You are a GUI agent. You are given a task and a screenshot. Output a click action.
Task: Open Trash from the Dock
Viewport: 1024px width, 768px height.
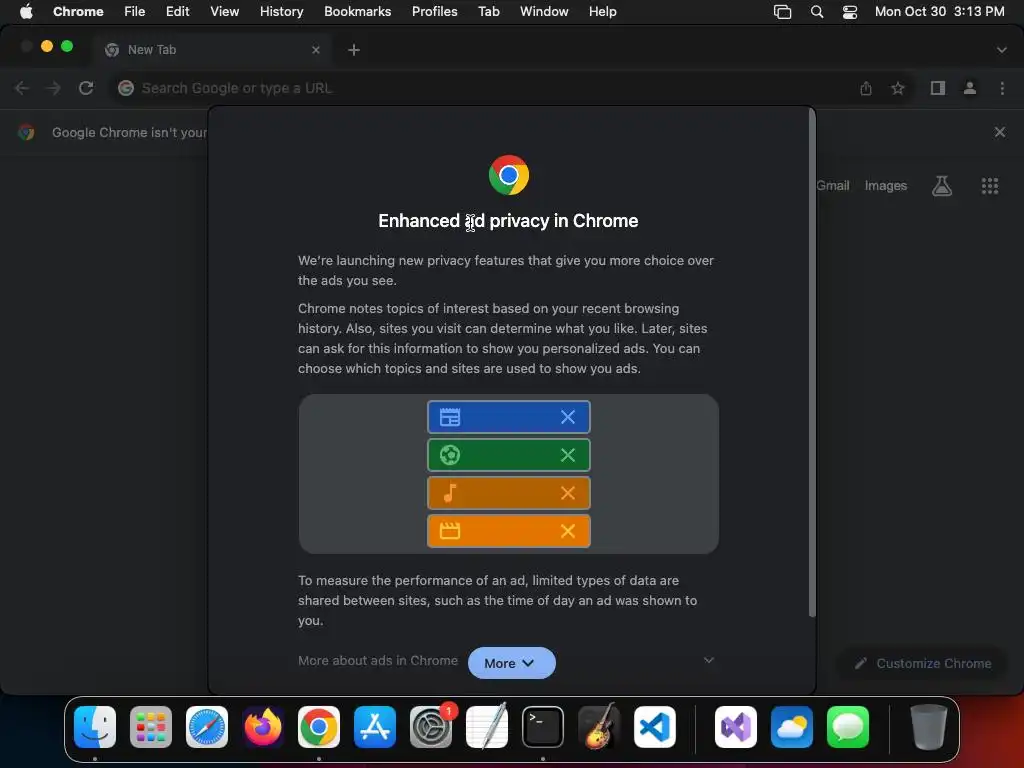[928, 727]
